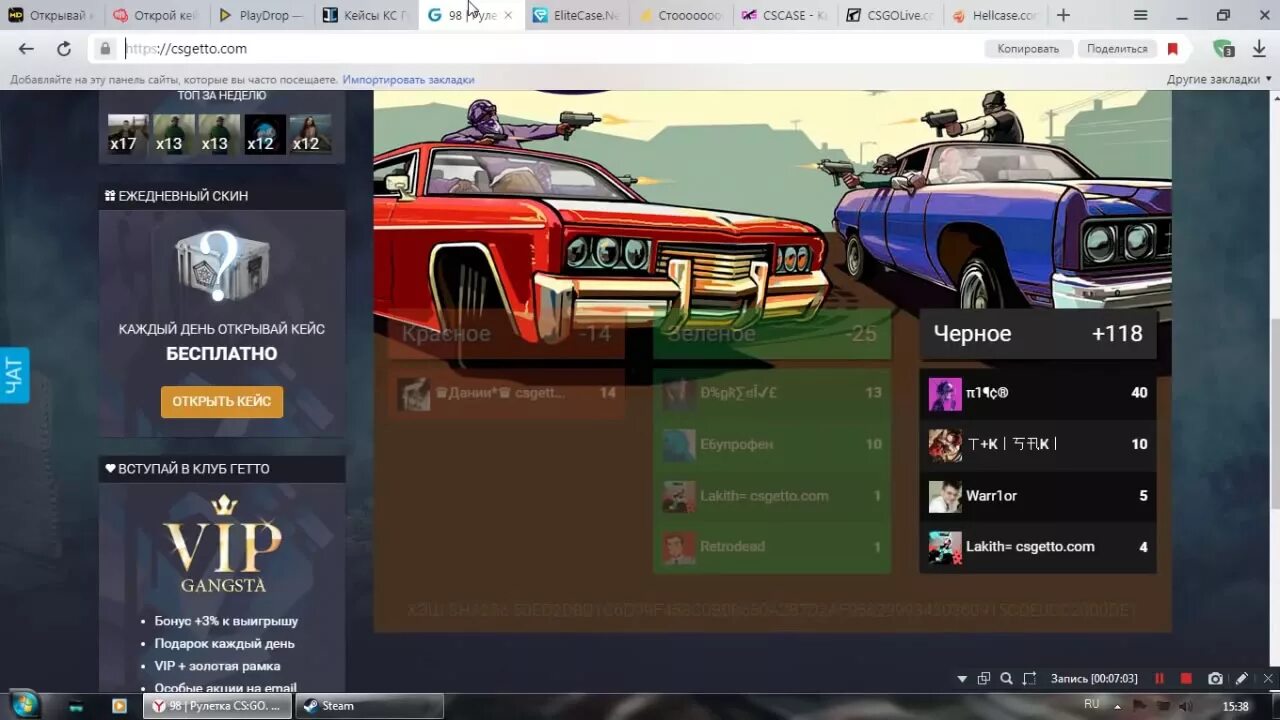Click the ОТКРЫТЬ КЕЙС button
The image size is (1280, 720).
[x=222, y=402]
